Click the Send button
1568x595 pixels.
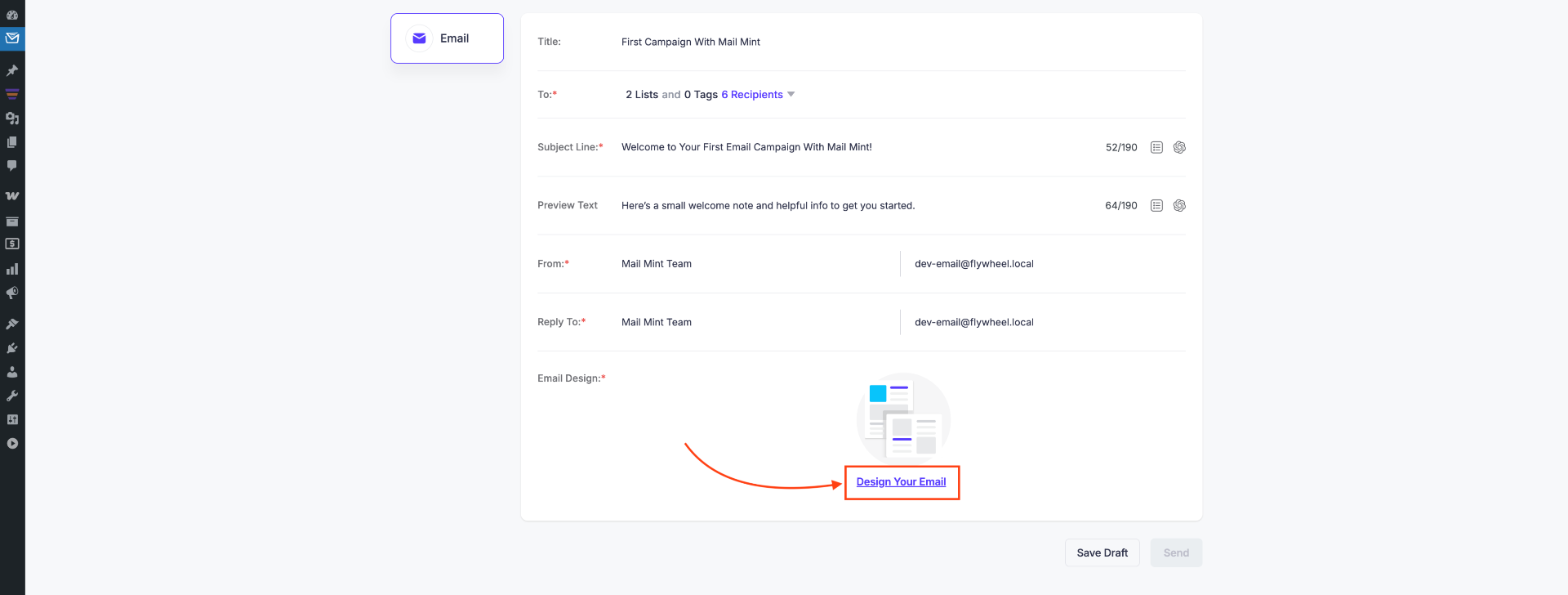(x=1176, y=552)
